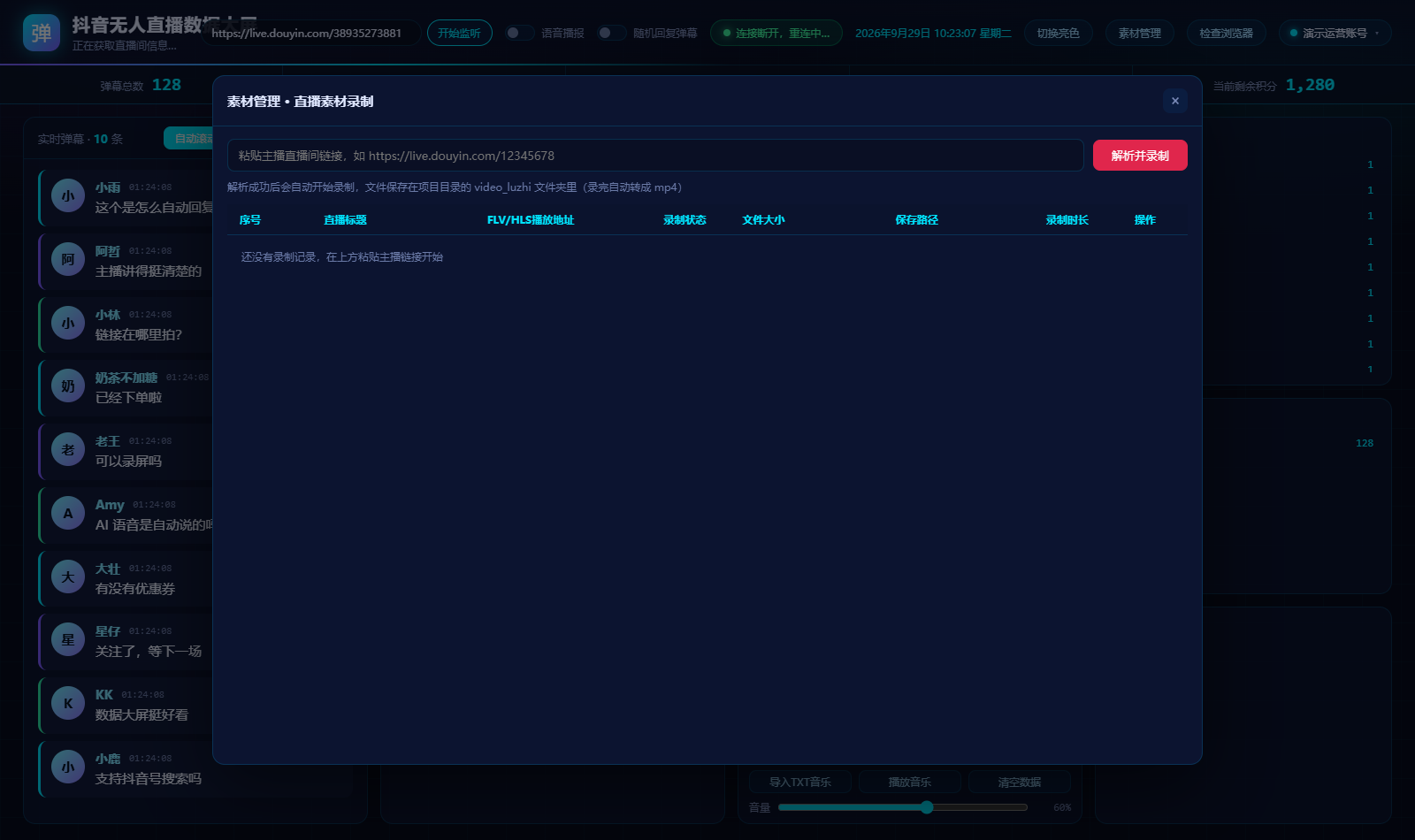Click KK's avatar icon
The height and width of the screenshot is (840, 1415).
click(68, 704)
